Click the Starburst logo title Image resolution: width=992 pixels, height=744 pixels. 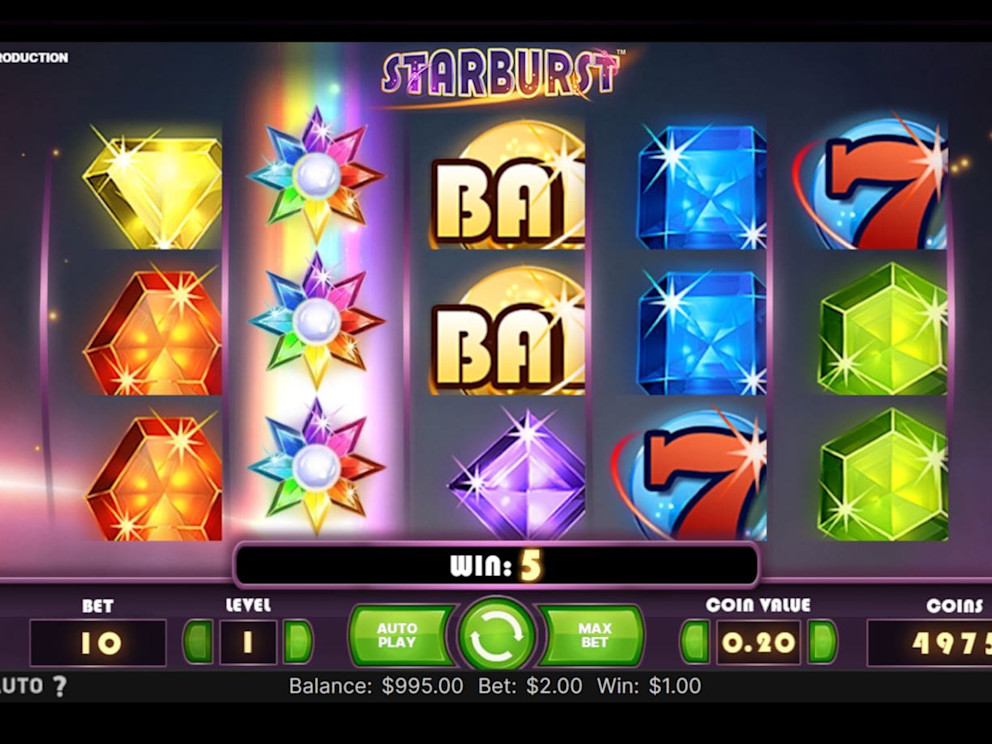click(500, 74)
